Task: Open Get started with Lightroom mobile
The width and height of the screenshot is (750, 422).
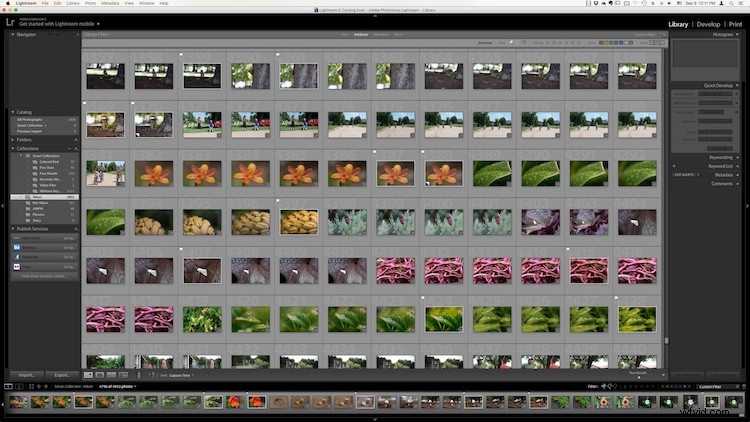Action: click(x=57, y=23)
